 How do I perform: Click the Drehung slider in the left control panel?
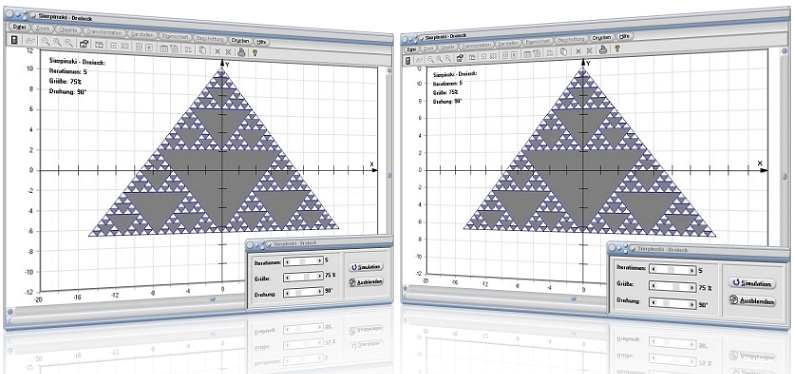303,292
